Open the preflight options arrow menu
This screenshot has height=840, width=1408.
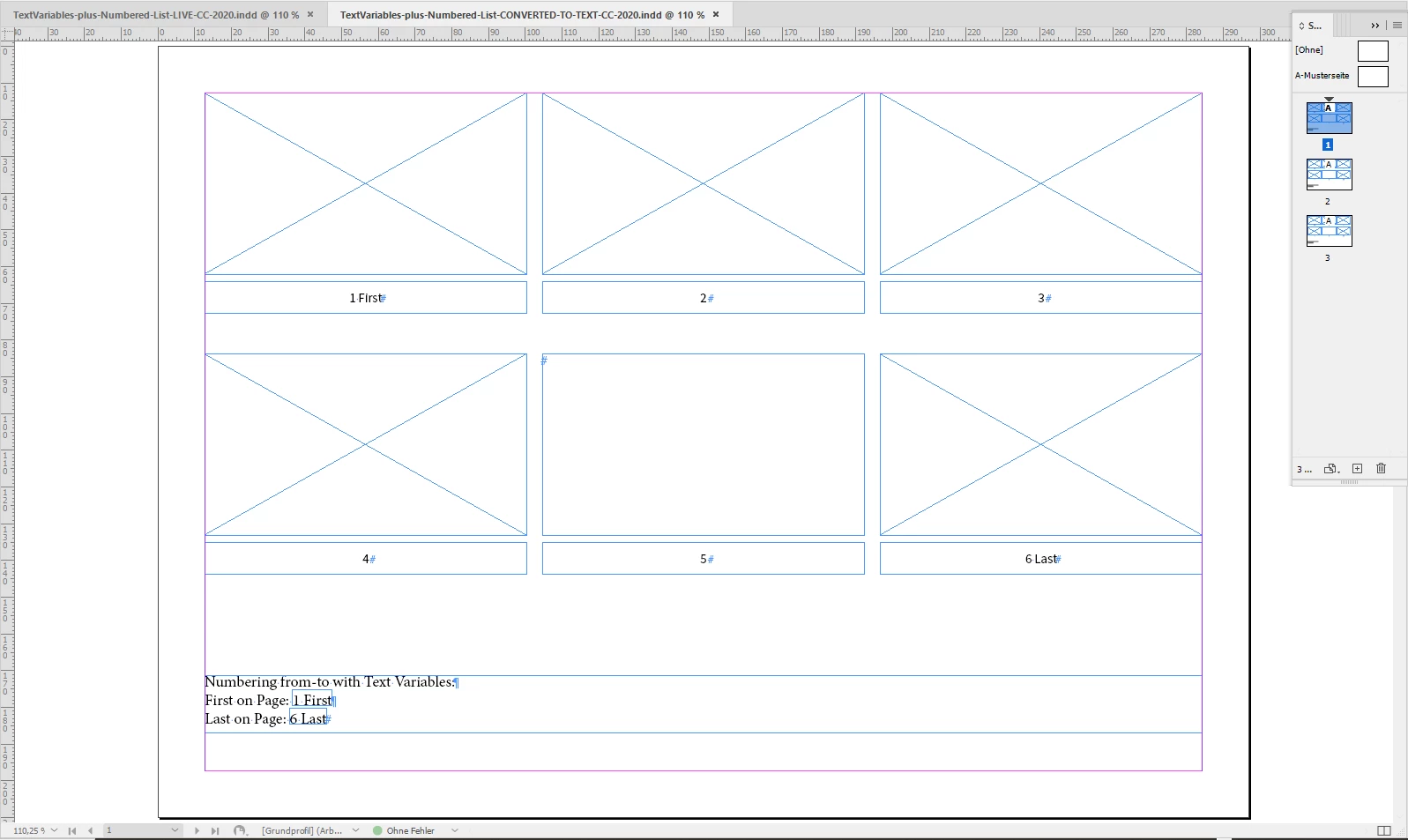pos(455,830)
